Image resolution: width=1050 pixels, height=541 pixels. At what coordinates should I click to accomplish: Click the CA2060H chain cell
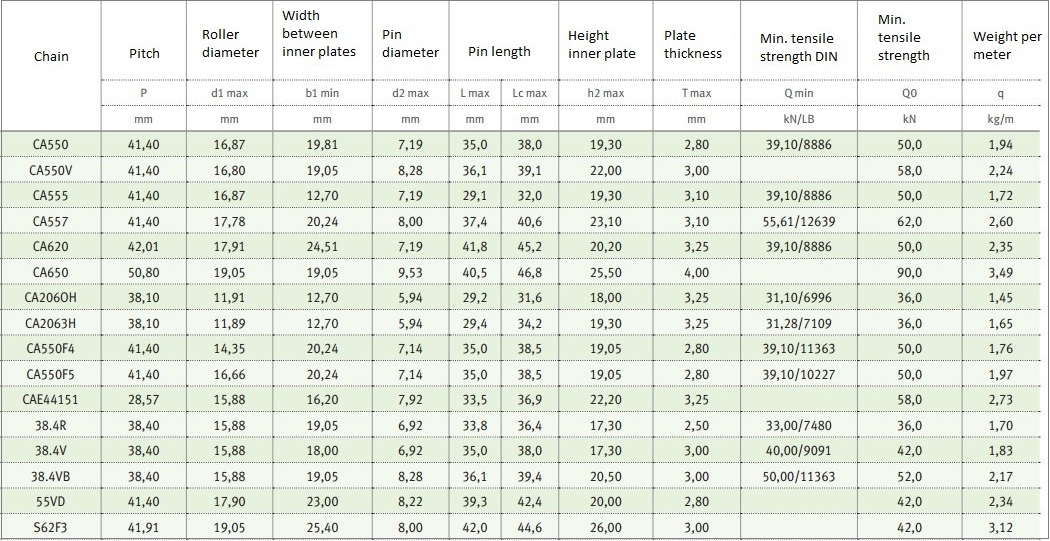click(51, 298)
